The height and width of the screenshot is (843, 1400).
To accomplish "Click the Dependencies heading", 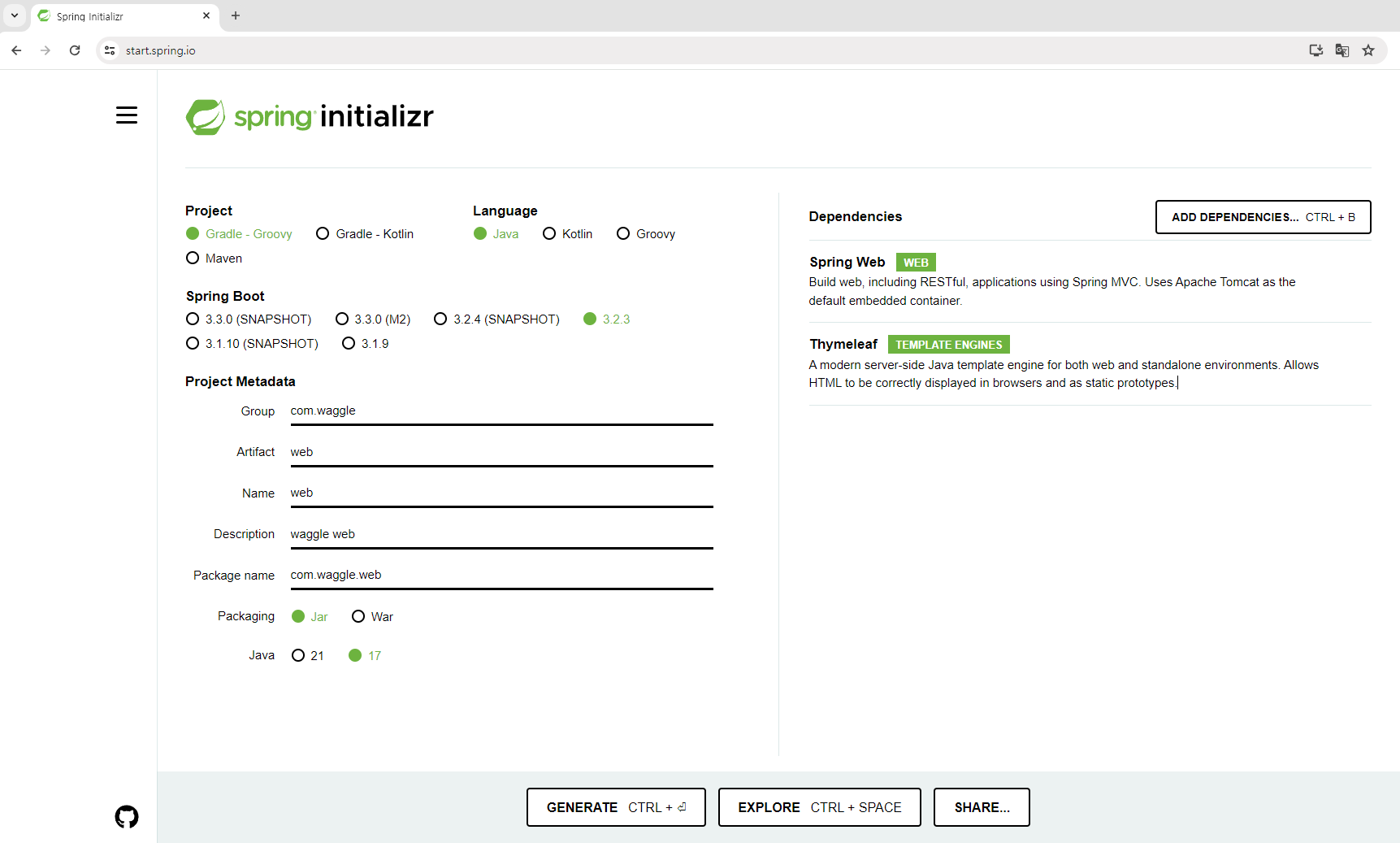I will (x=855, y=216).
